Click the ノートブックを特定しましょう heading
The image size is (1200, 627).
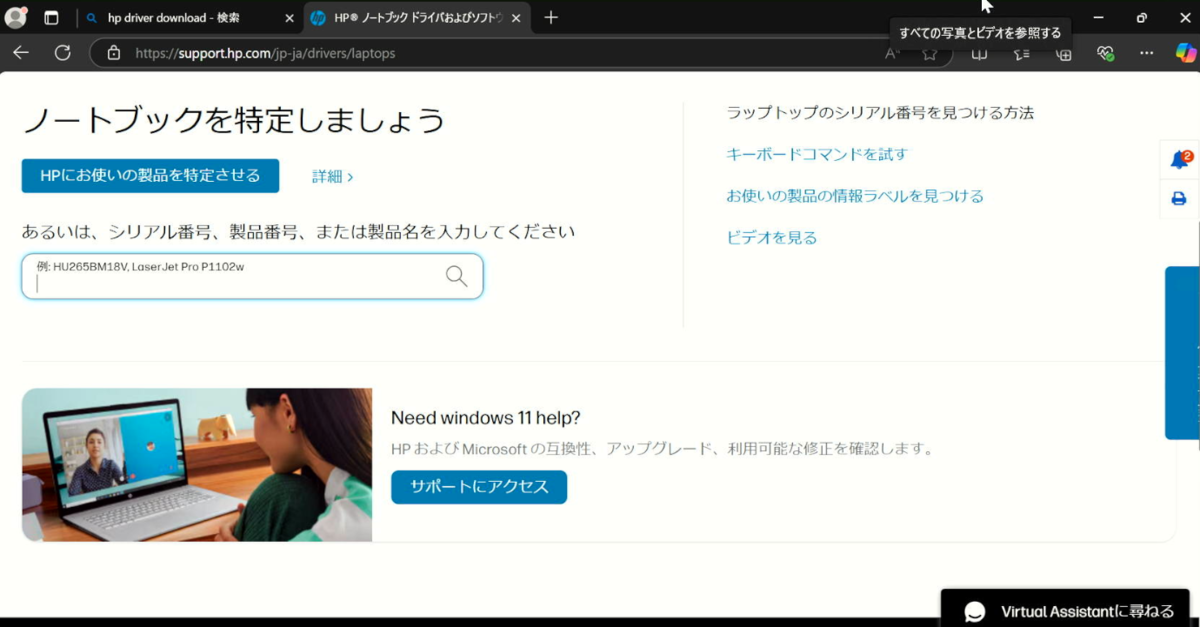(233, 121)
